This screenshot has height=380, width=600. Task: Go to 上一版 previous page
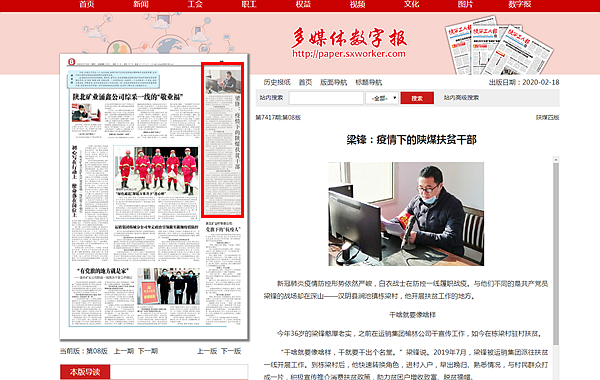[x=207, y=351]
